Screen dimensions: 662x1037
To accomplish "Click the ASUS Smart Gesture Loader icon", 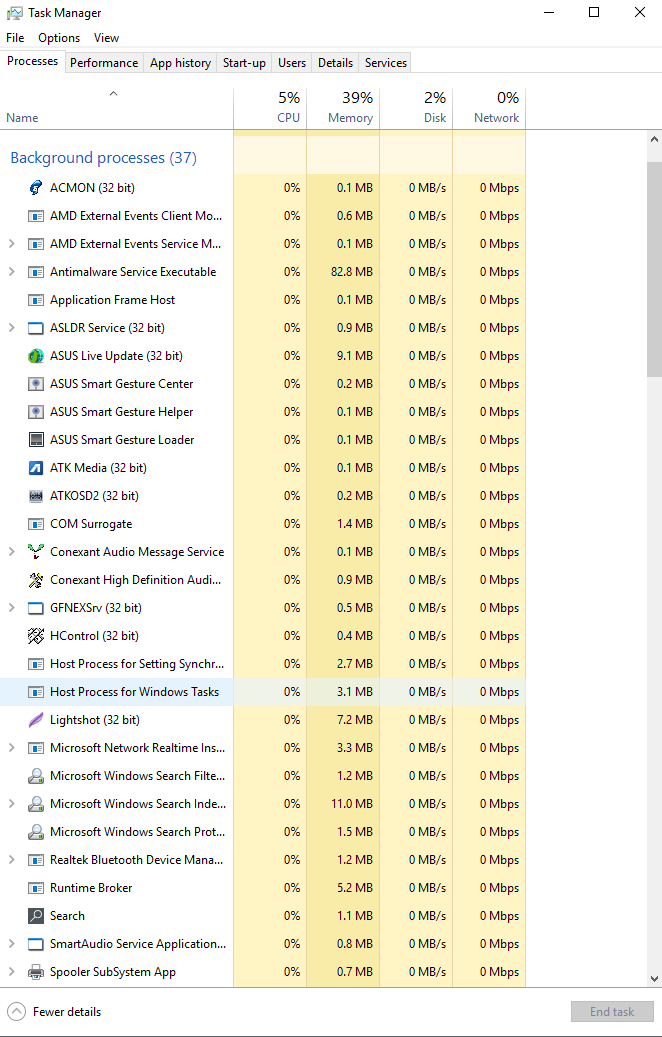I will coord(36,440).
